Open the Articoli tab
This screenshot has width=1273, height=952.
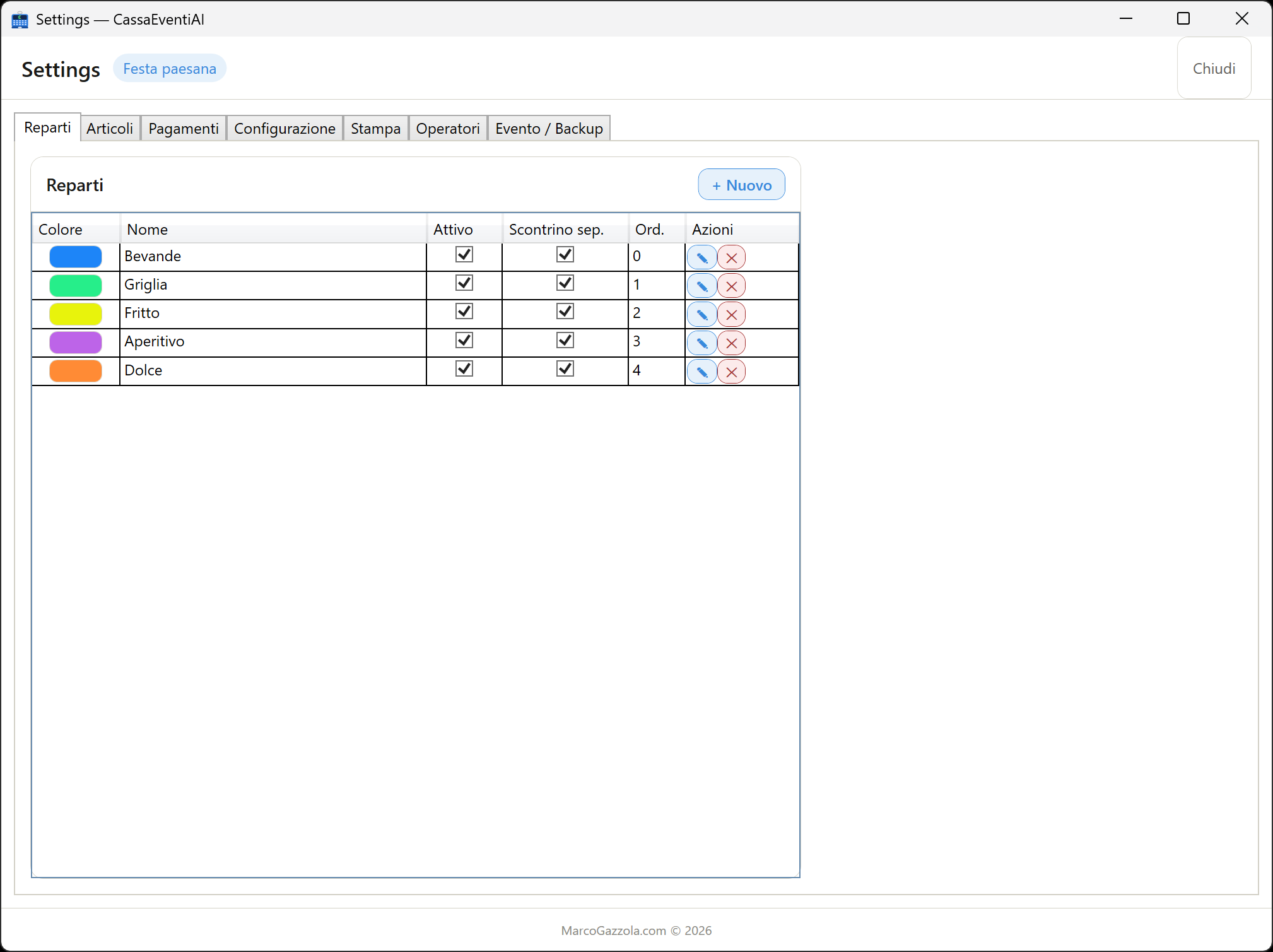(x=110, y=129)
